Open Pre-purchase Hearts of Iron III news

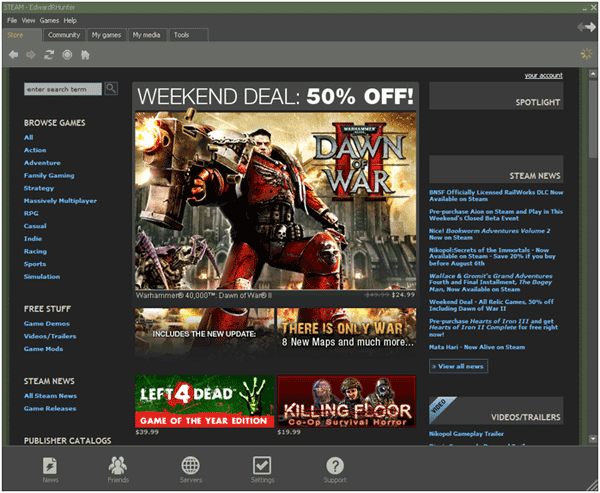[493, 328]
